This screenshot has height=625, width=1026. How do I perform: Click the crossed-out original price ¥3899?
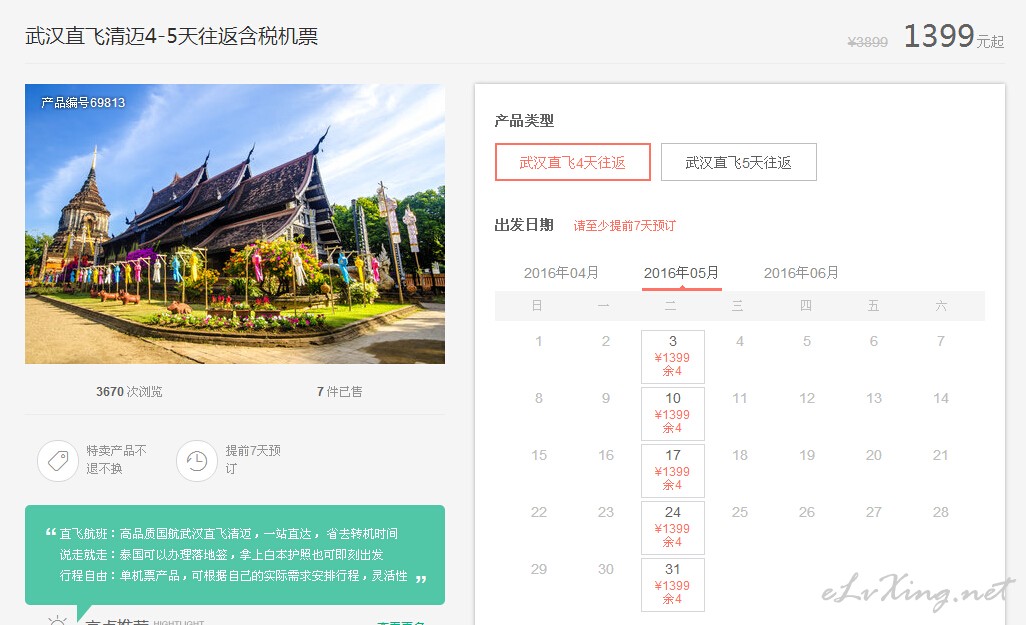[x=868, y=42]
